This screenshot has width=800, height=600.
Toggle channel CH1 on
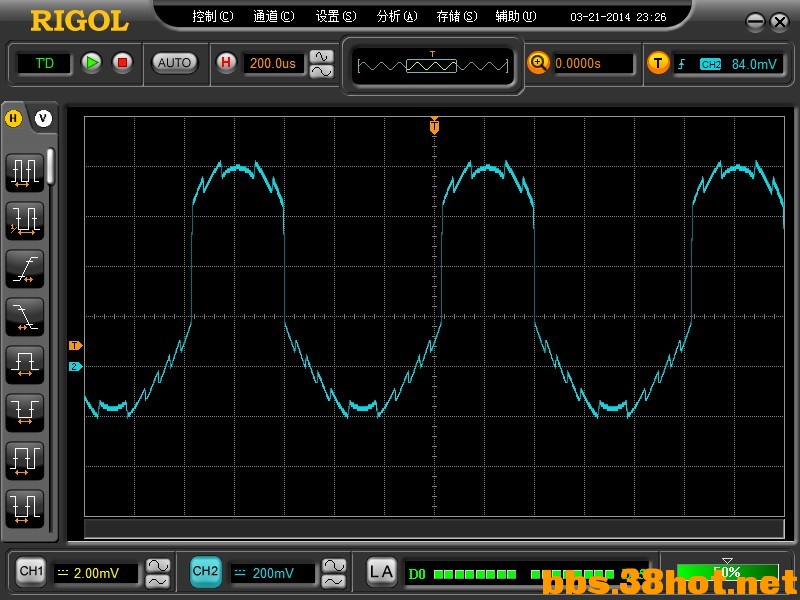[x=31, y=572]
